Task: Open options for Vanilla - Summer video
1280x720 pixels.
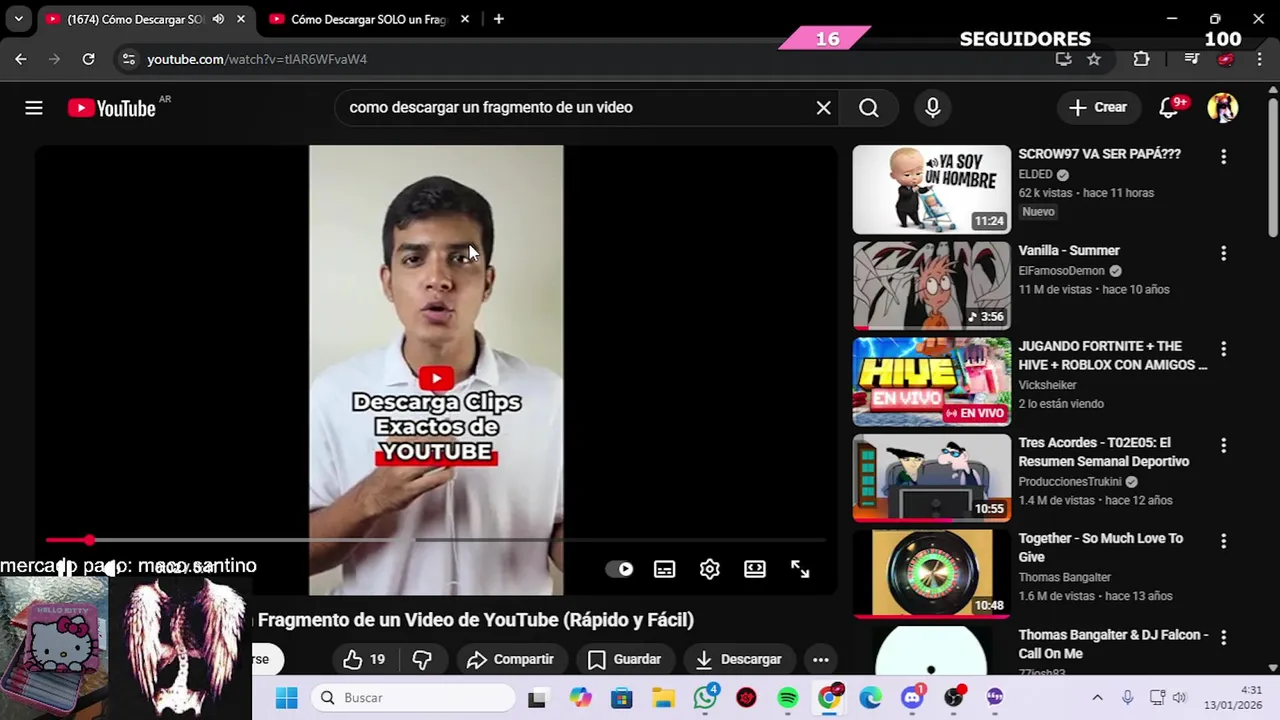Action: click(1223, 254)
